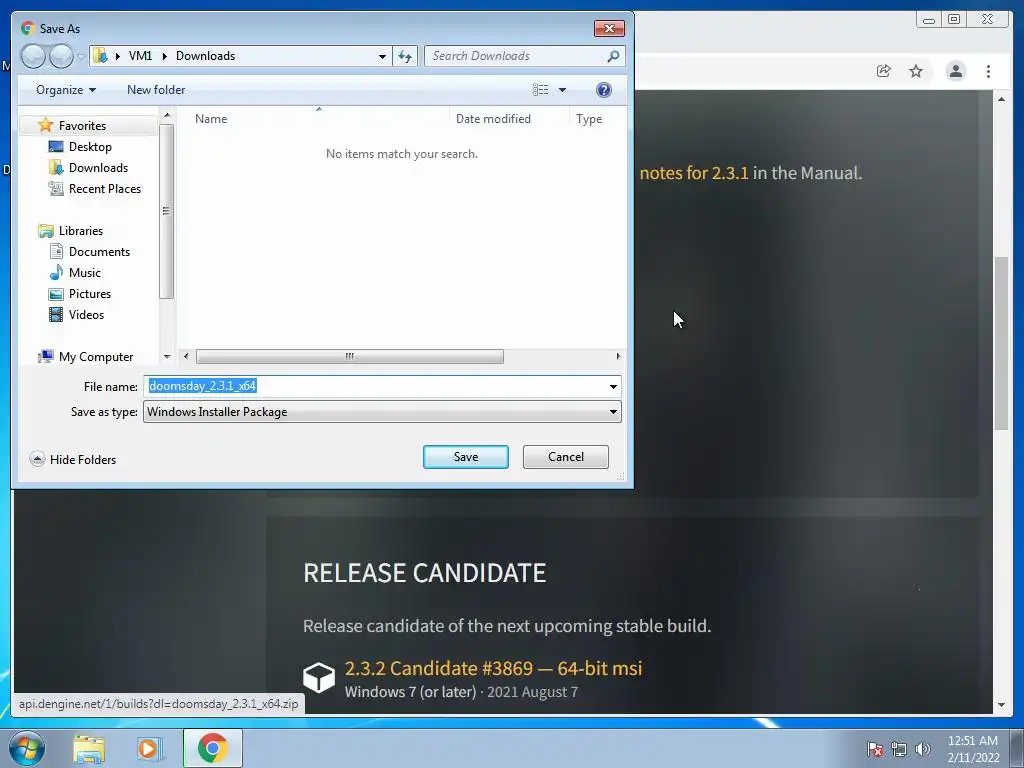Open Help with the question mark icon
The height and width of the screenshot is (768, 1024).
[604, 89]
